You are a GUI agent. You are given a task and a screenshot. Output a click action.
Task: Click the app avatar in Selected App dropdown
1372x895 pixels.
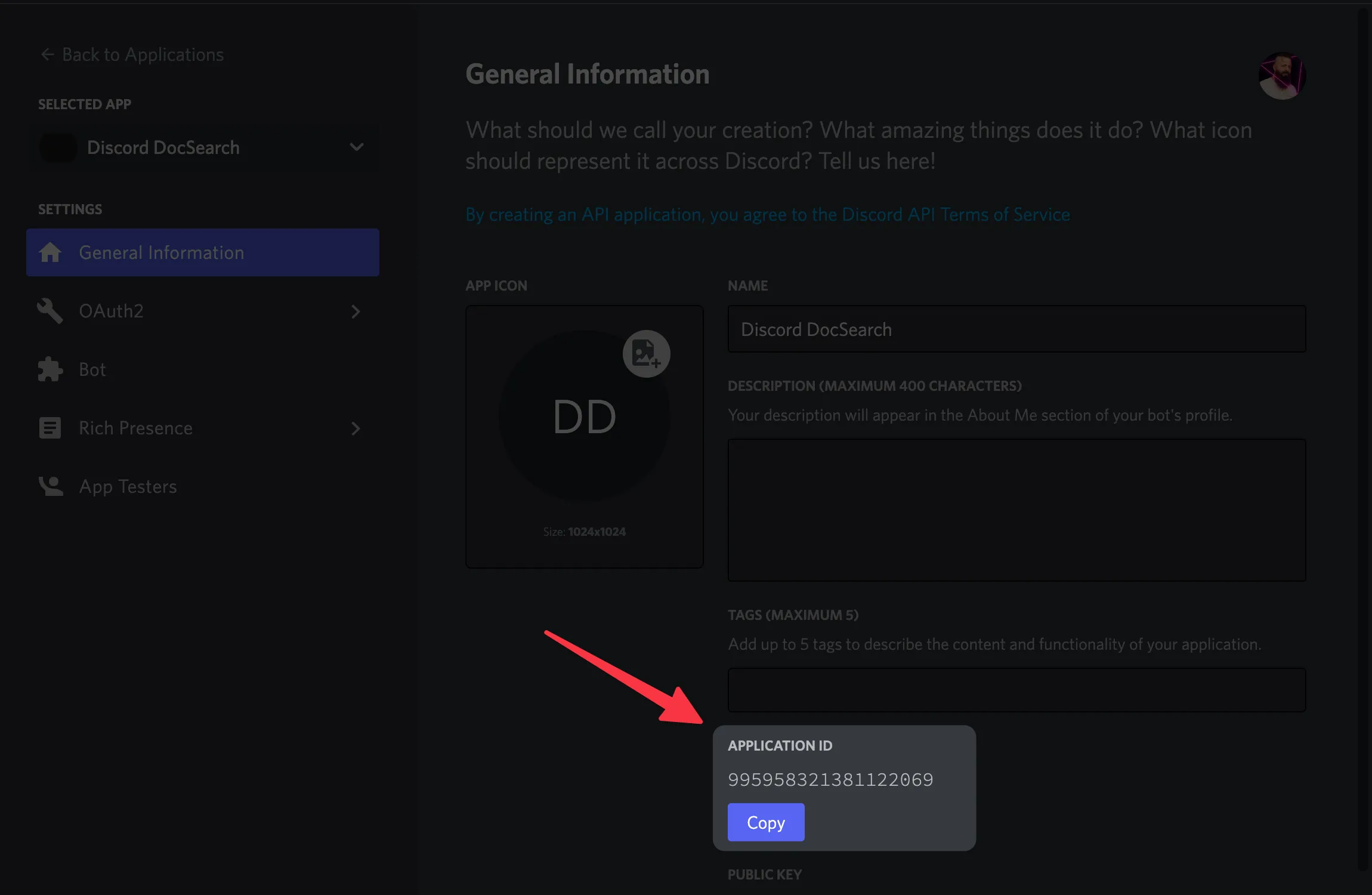tap(58, 147)
